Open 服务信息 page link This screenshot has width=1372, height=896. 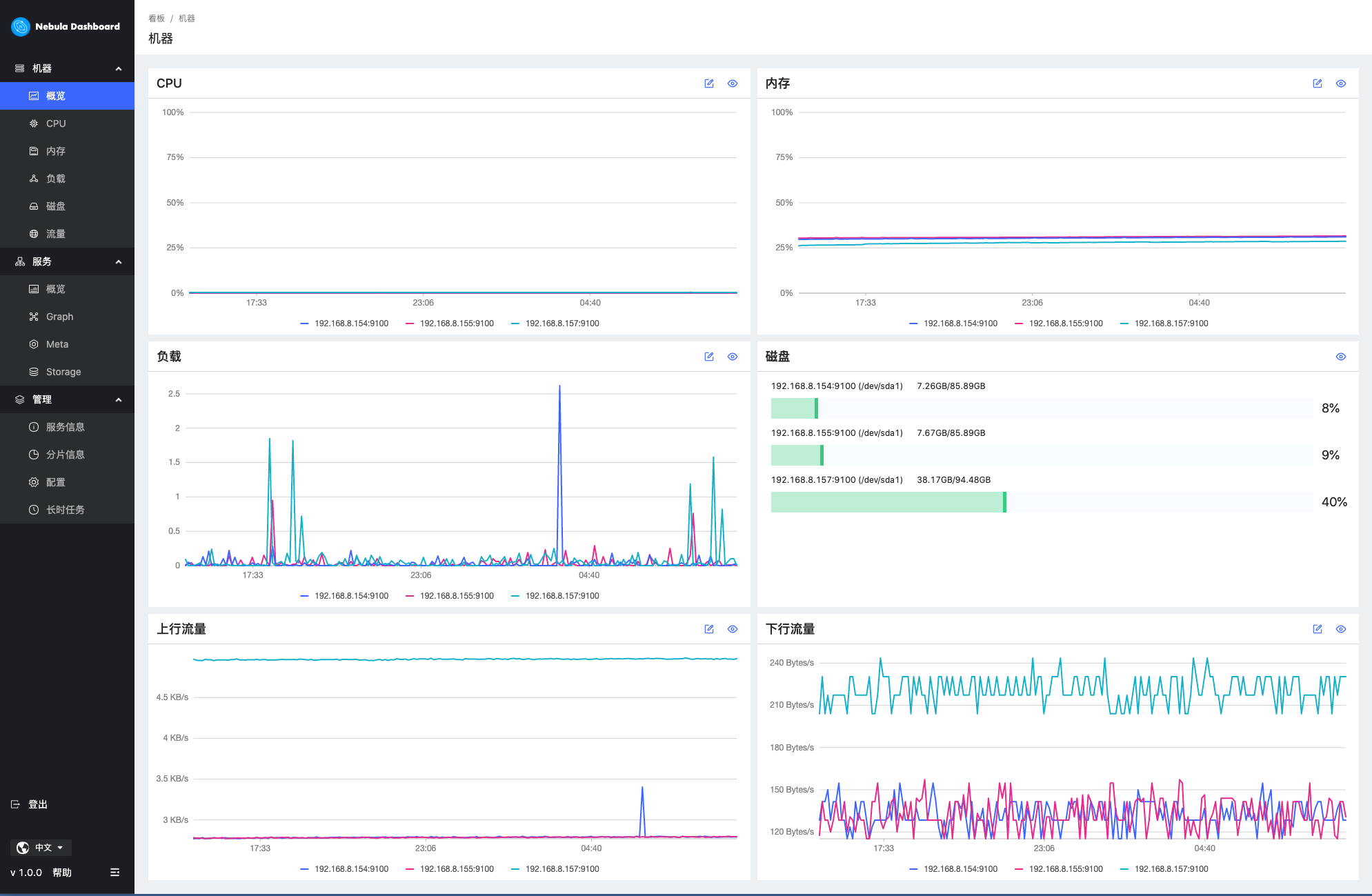coord(67,427)
